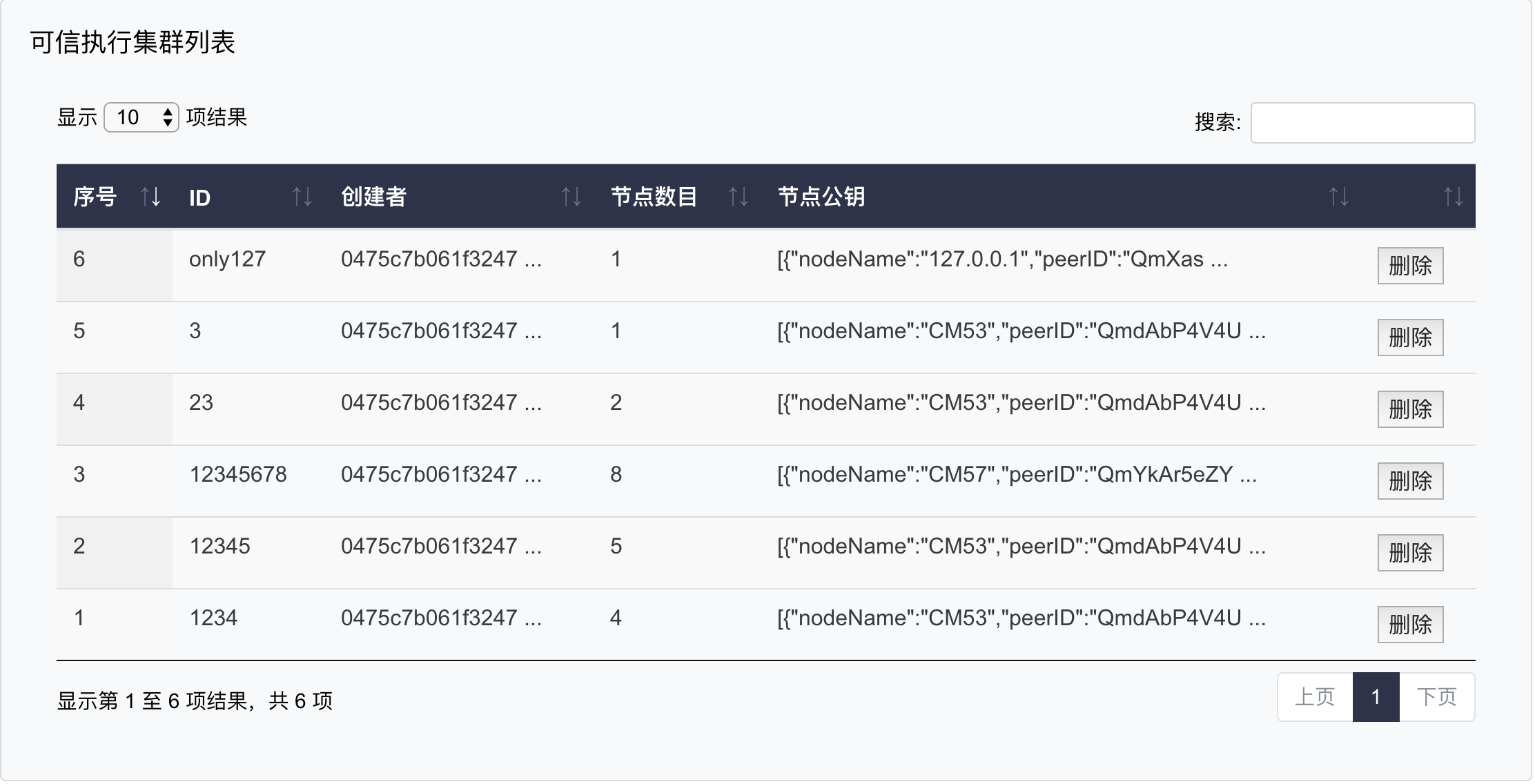This screenshot has height=784, width=1535.
Task: Delete the cluster with ID 1234
Action: tap(1409, 625)
